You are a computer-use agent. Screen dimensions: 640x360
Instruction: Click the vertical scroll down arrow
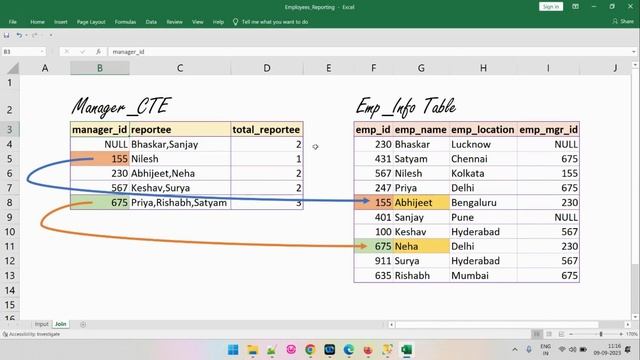(x=635, y=317)
